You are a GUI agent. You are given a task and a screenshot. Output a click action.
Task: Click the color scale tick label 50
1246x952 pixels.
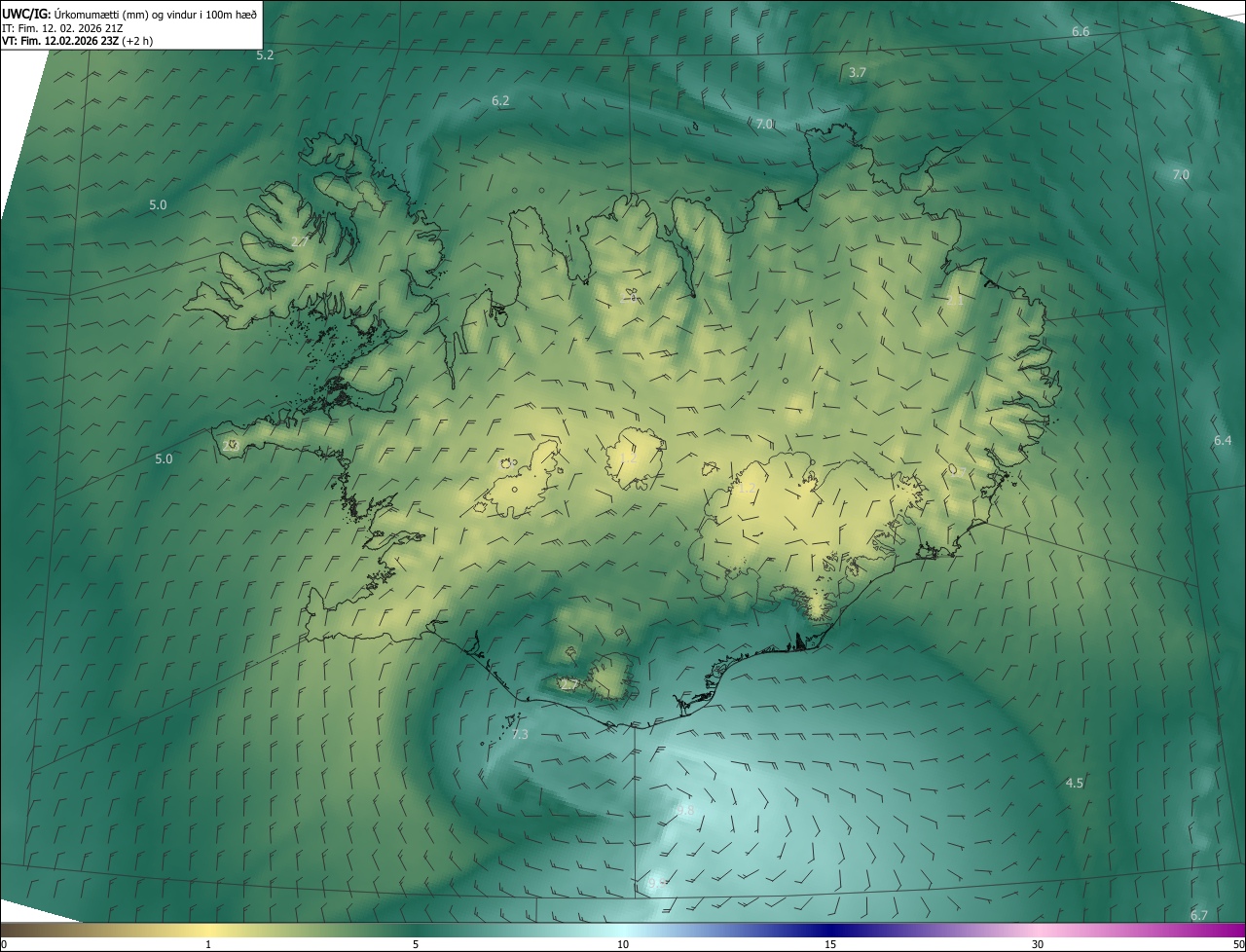(x=1238, y=945)
